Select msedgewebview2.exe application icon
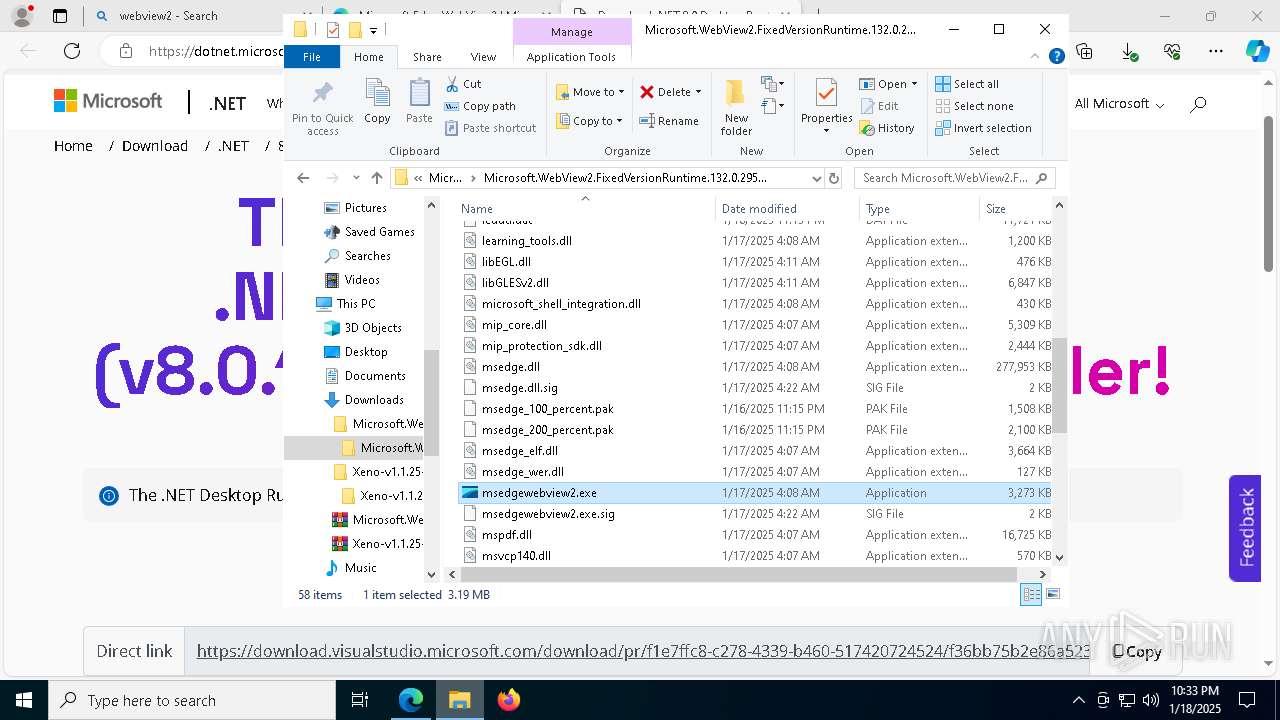The height and width of the screenshot is (720, 1280). [470, 493]
